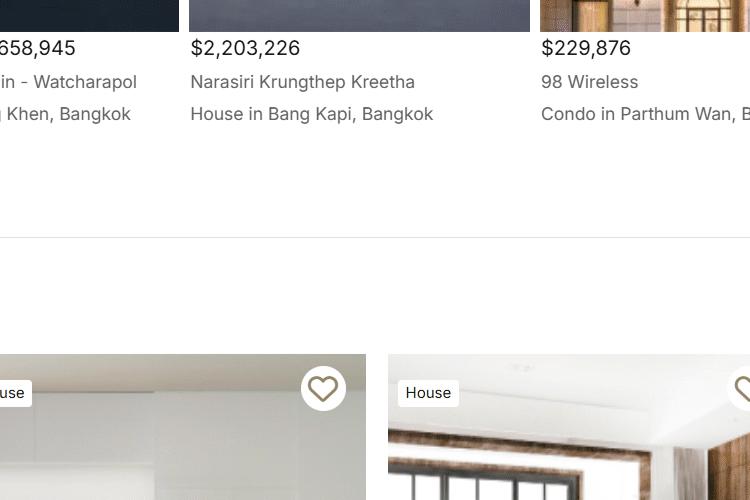
Task: Open the $229,876 price listing
Action: tap(586, 48)
